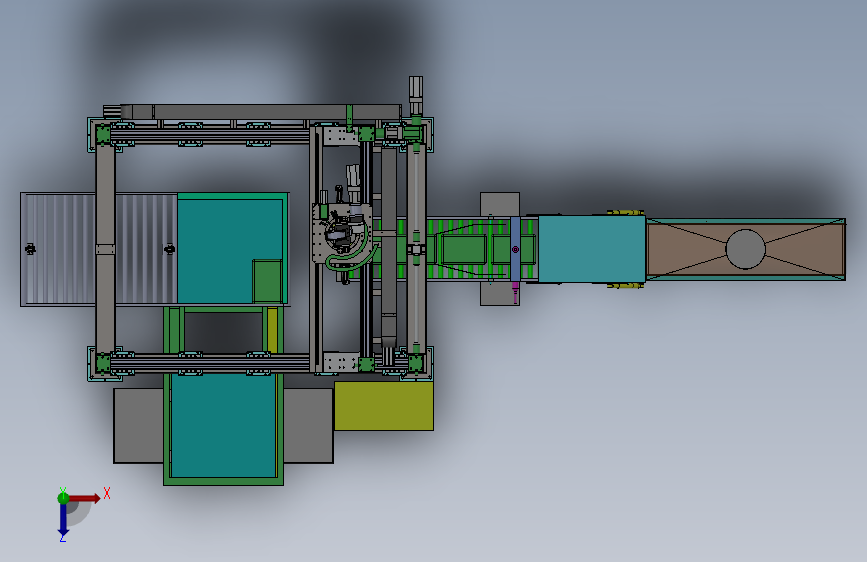Select the olive yellow cabinet box
Viewport: 867px width, 562px height.
384,405
